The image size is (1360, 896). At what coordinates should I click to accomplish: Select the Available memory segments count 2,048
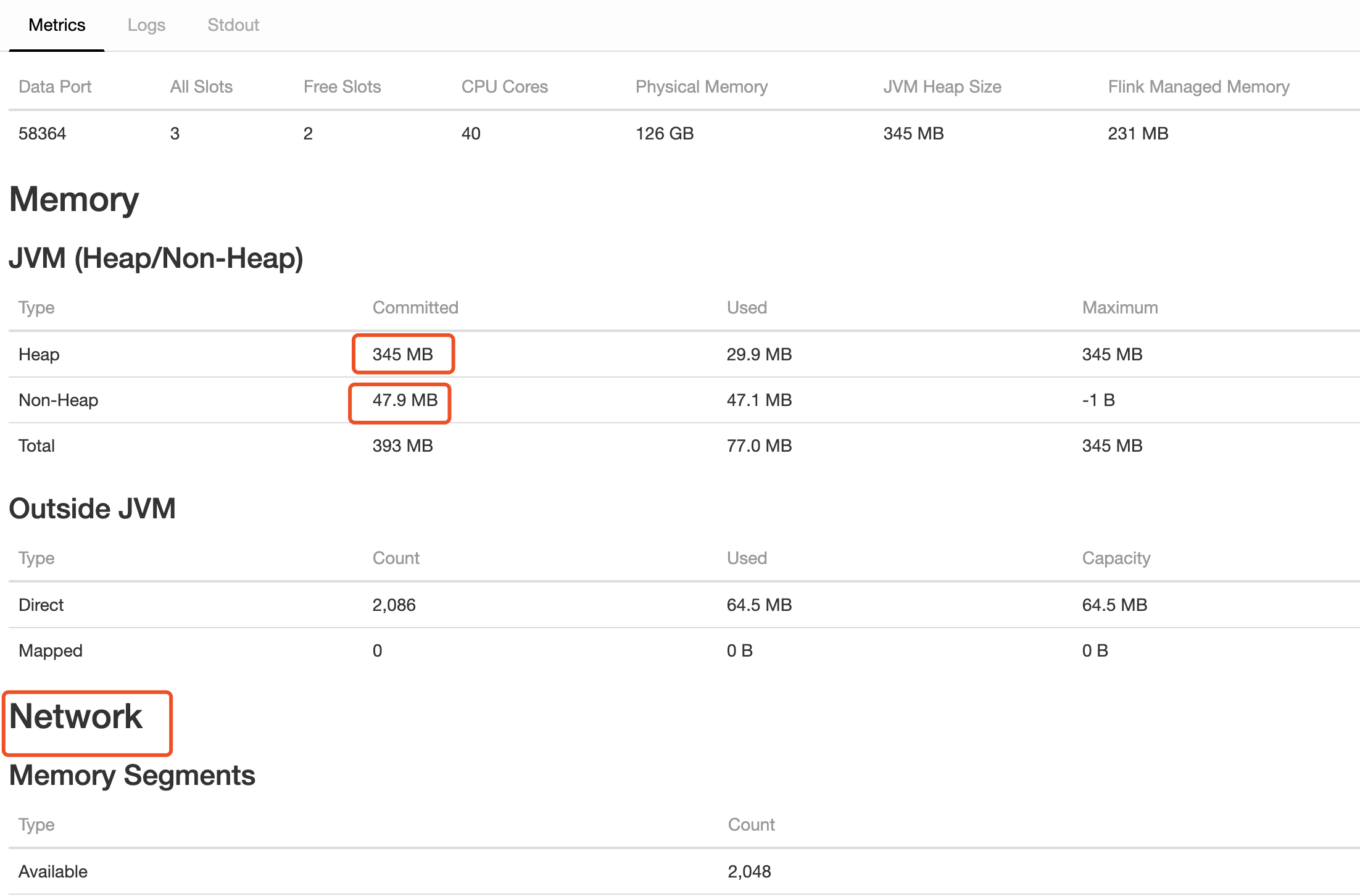click(x=748, y=871)
